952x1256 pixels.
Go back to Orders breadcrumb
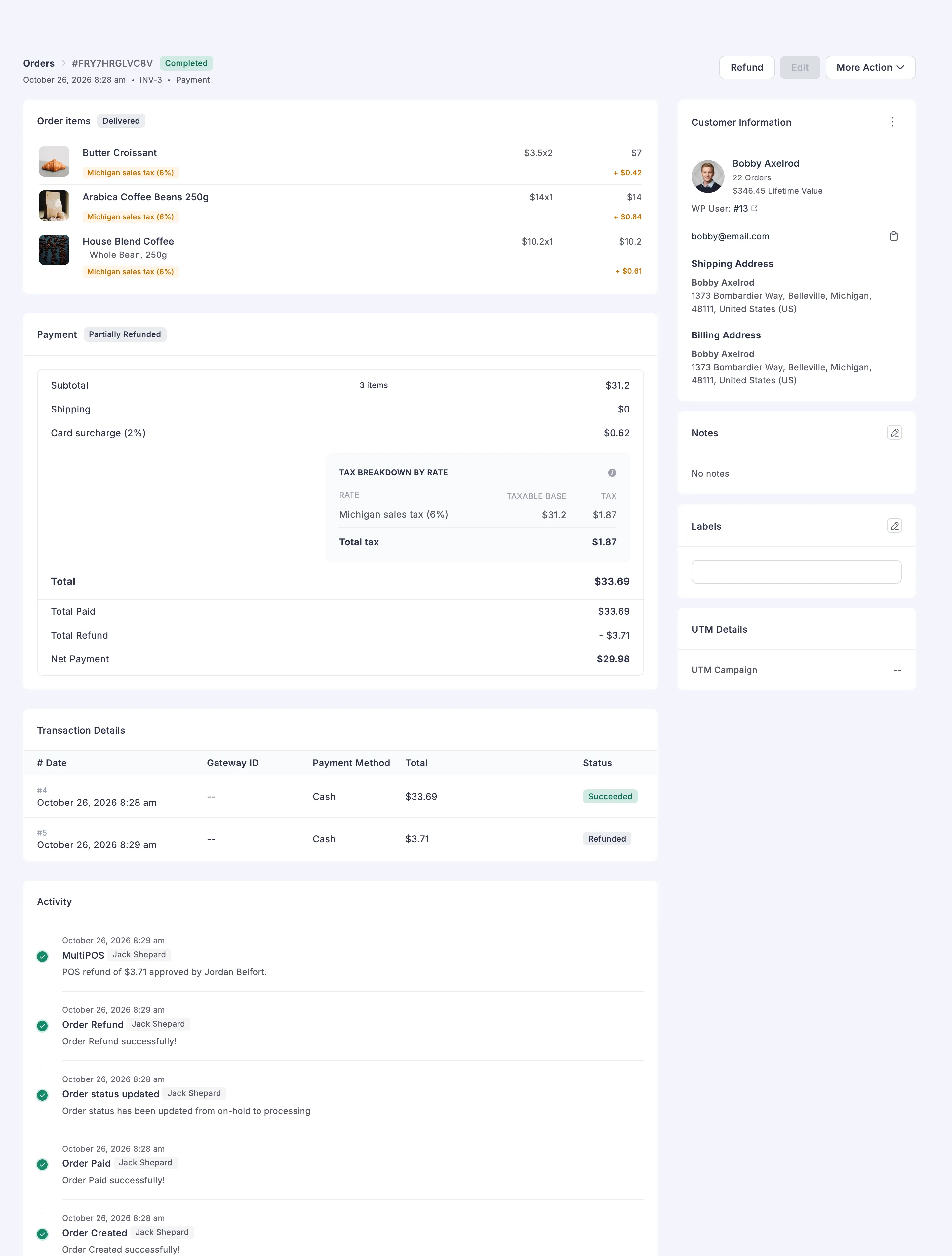39,63
